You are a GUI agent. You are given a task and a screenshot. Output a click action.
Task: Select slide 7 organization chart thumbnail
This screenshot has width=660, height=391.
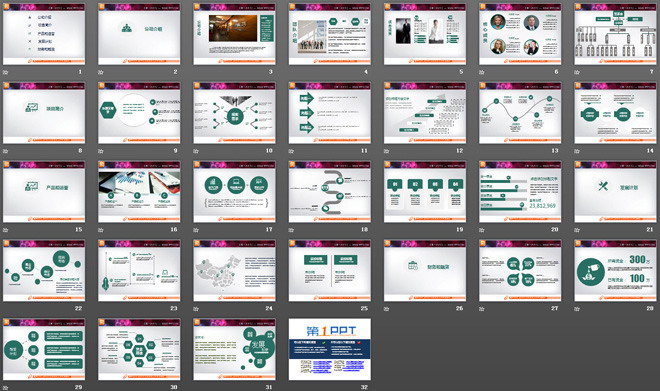point(615,34)
